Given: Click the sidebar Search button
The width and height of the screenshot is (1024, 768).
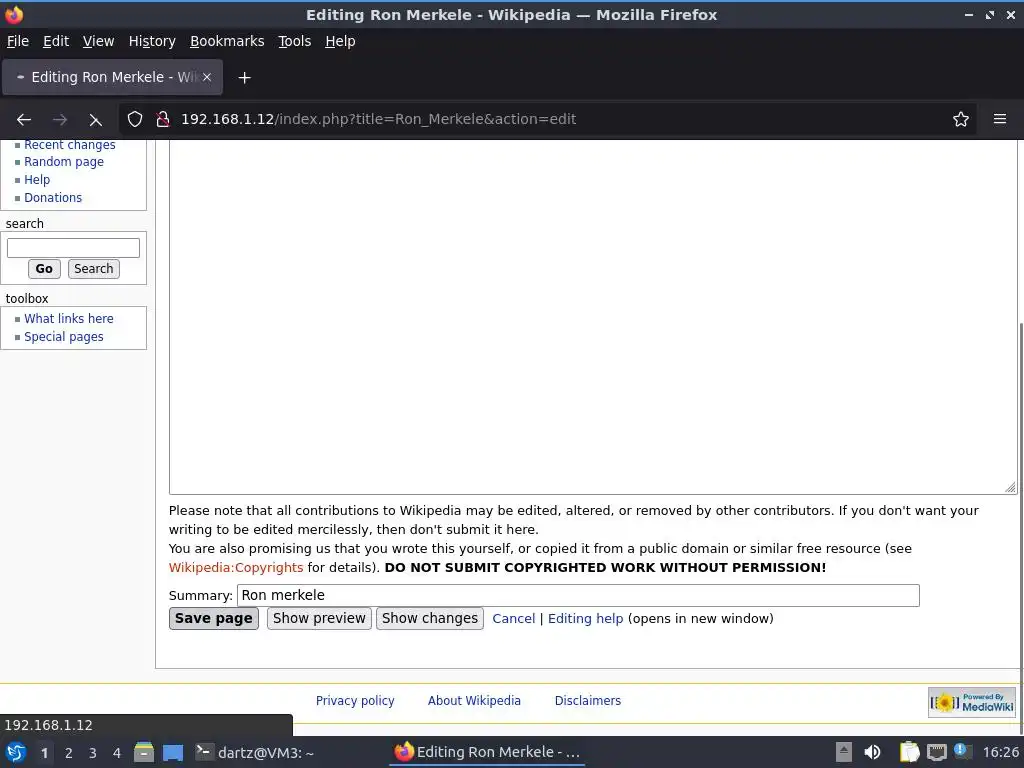Looking at the screenshot, I should (93, 269).
